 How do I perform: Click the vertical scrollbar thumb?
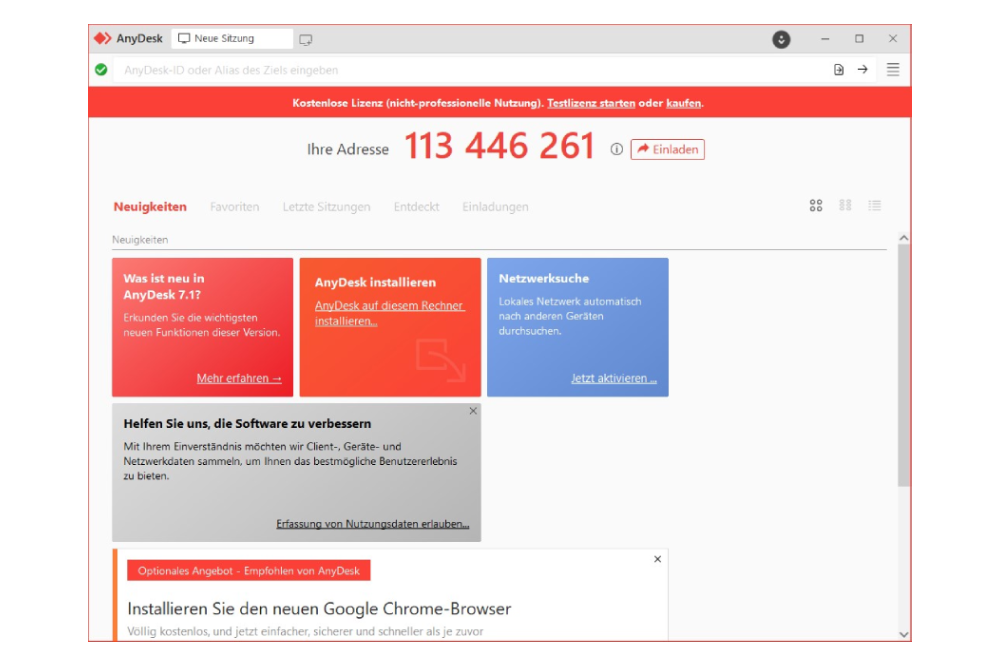904,365
